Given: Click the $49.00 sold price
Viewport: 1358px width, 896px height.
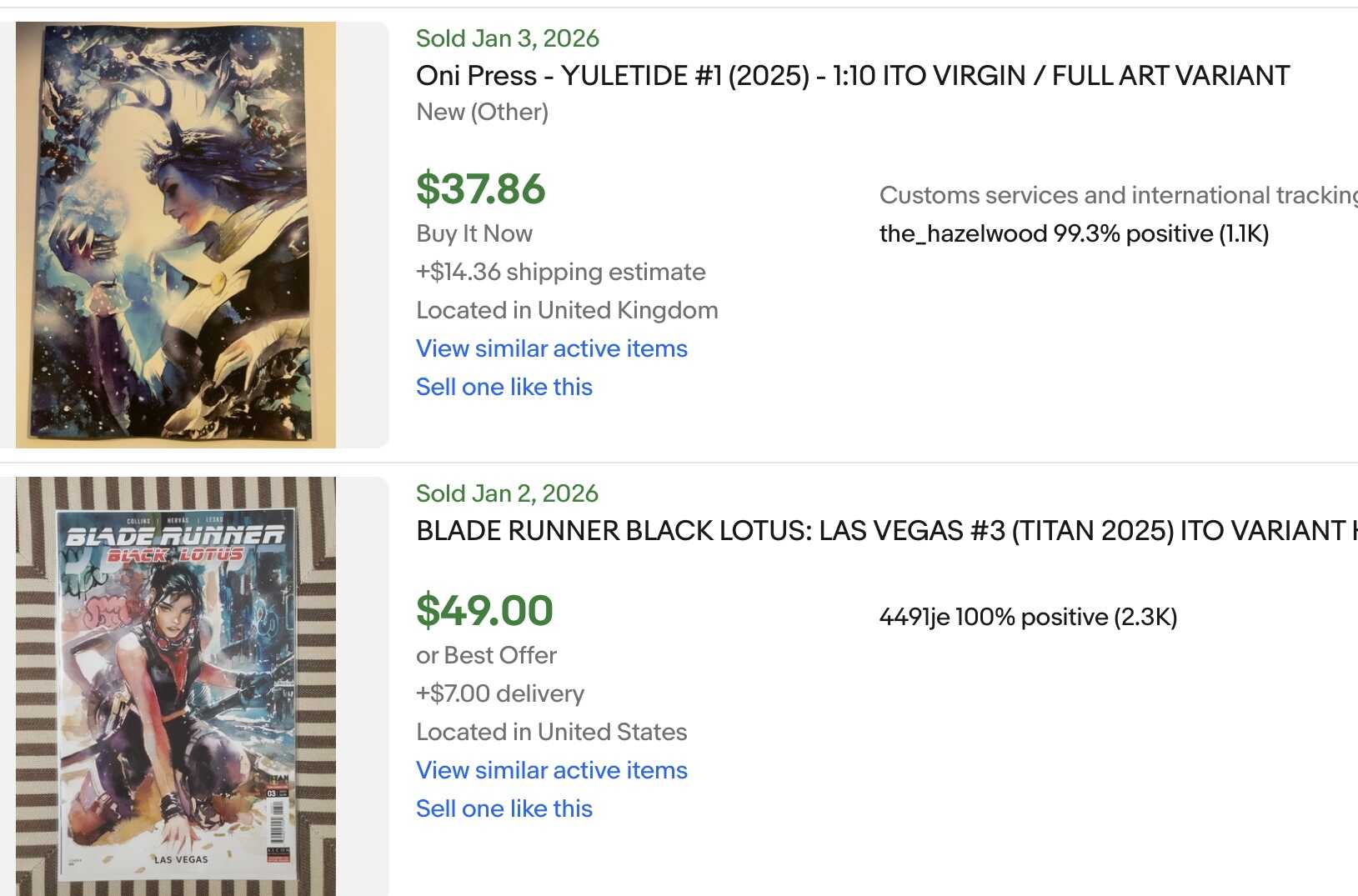Looking at the screenshot, I should (x=484, y=610).
